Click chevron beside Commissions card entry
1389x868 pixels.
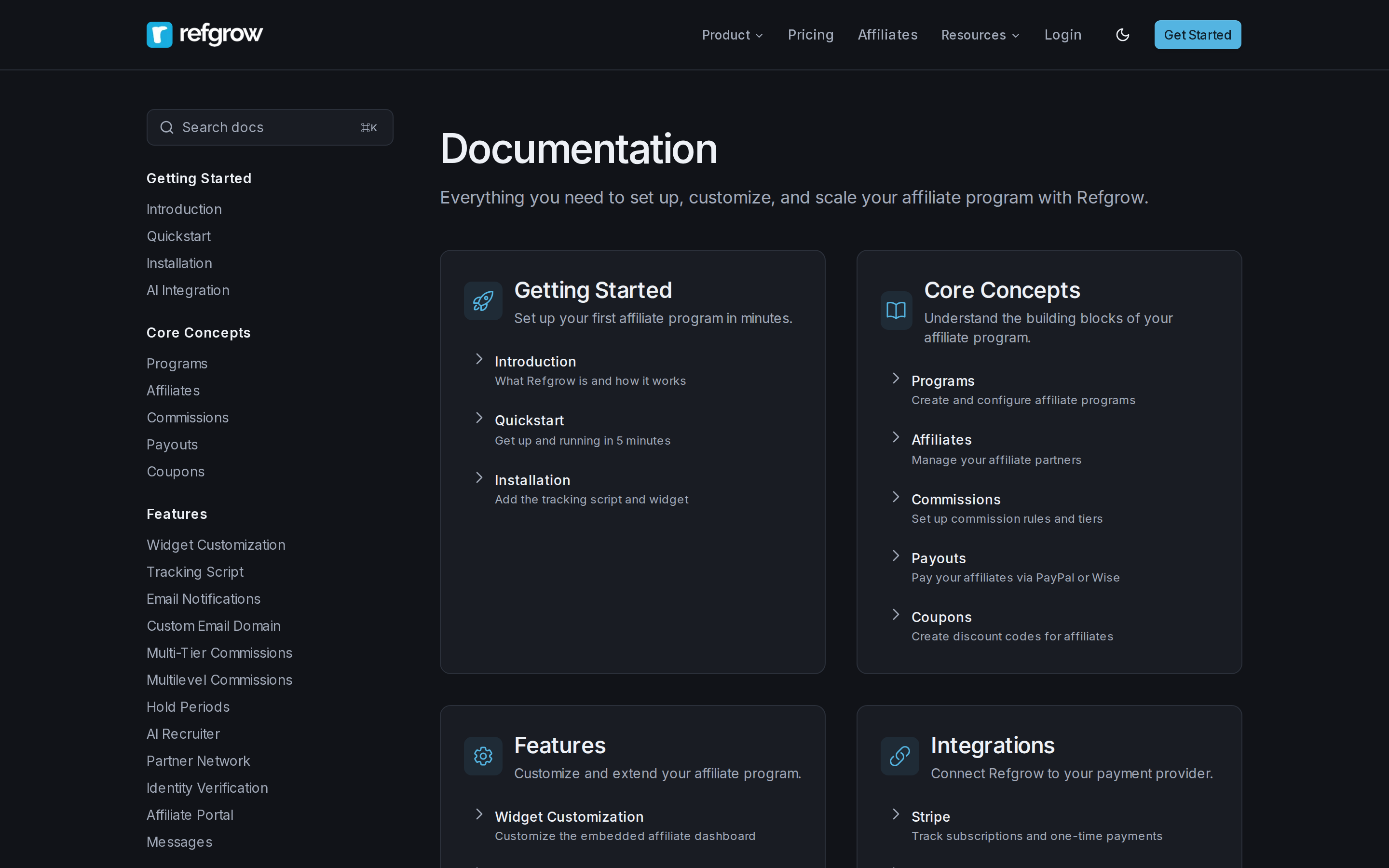tap(896, 497)
